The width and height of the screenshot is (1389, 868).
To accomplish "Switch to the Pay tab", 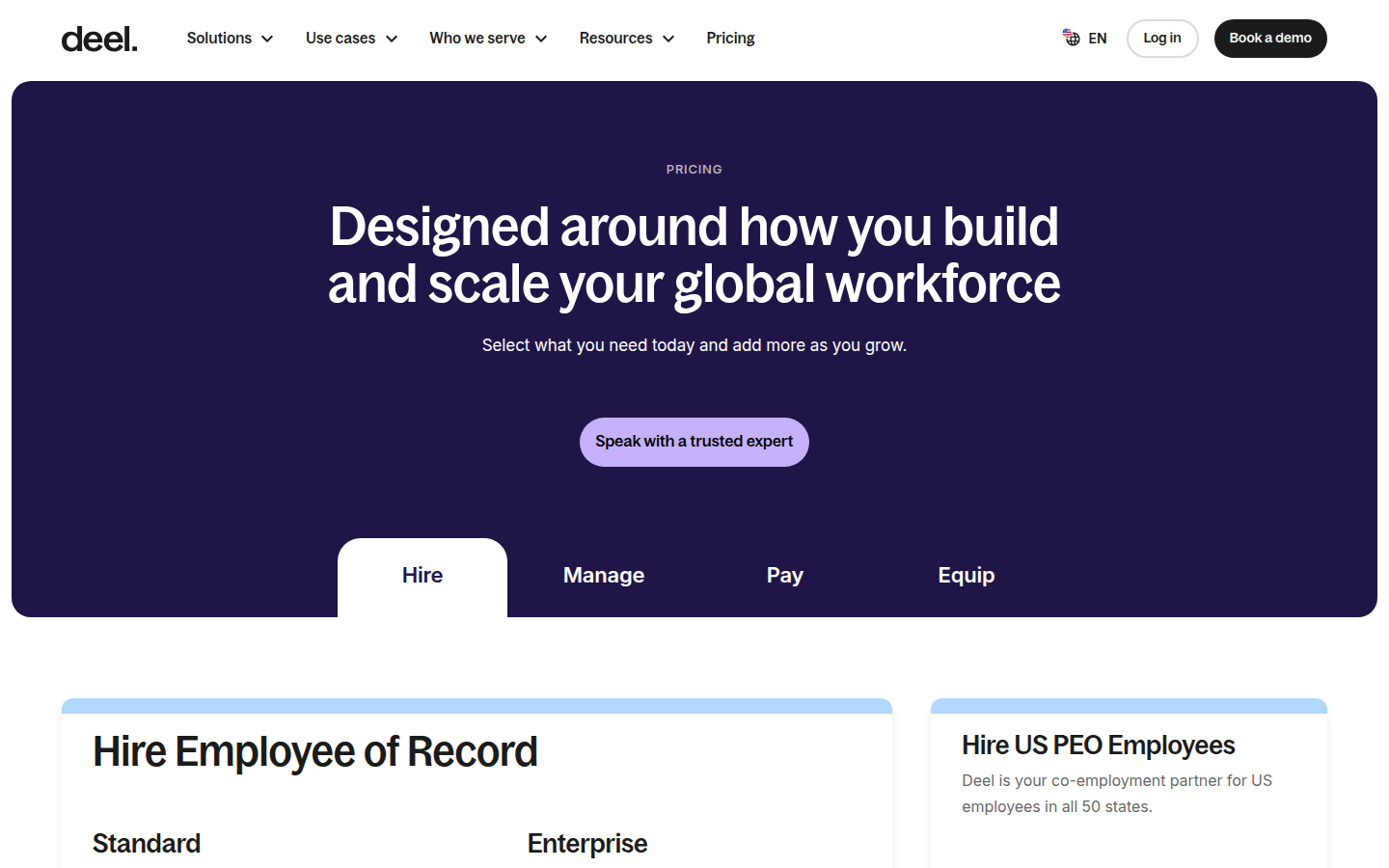I will pyautogui.click(x=785, y=576).
